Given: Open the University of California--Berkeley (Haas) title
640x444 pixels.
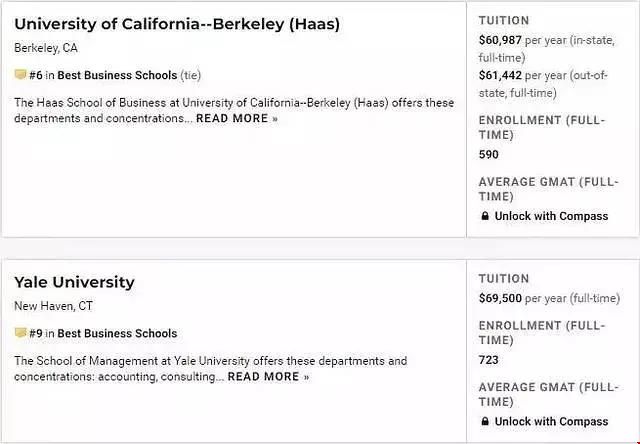Looking at the screenshot, I should pos(177,24).
